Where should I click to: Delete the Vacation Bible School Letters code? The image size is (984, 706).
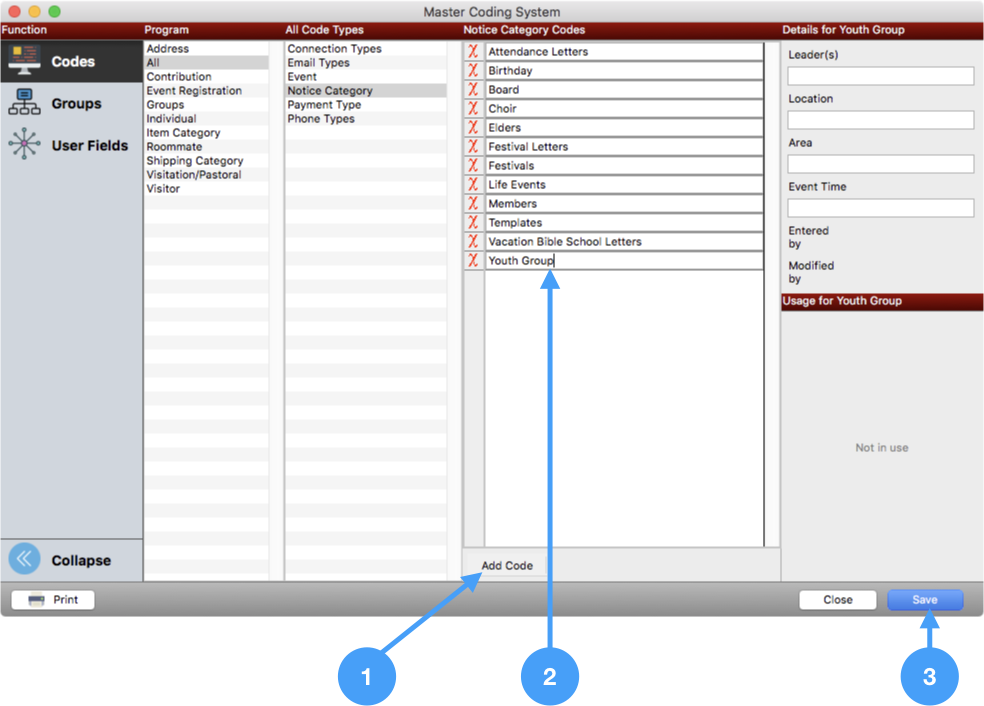click(473, 241)
